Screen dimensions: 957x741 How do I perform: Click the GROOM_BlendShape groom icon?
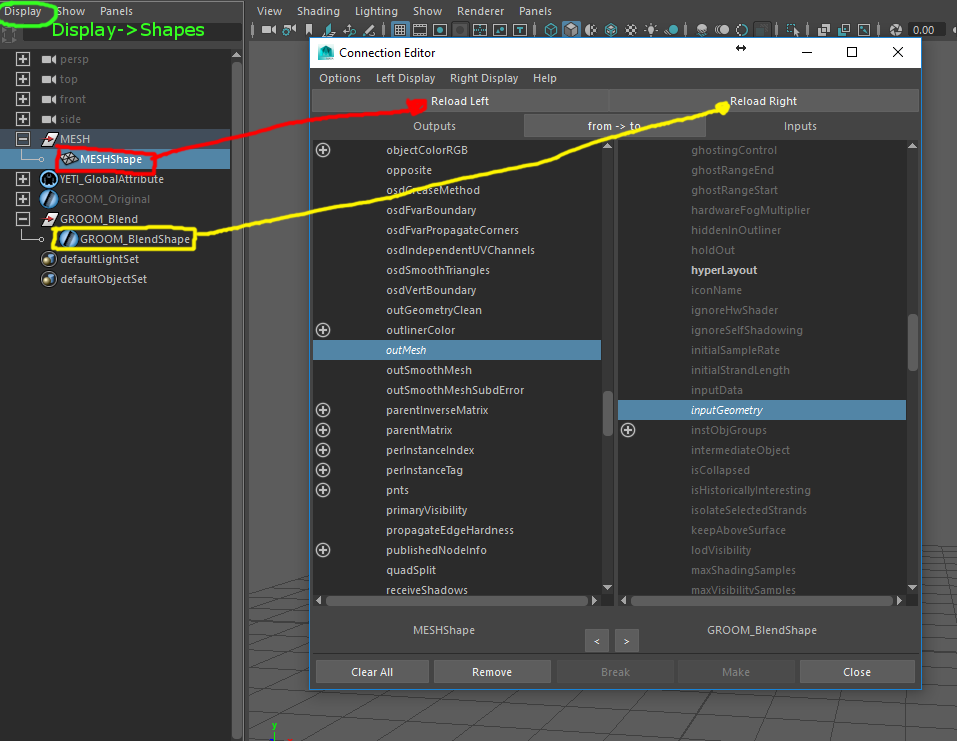pos(68,239)
